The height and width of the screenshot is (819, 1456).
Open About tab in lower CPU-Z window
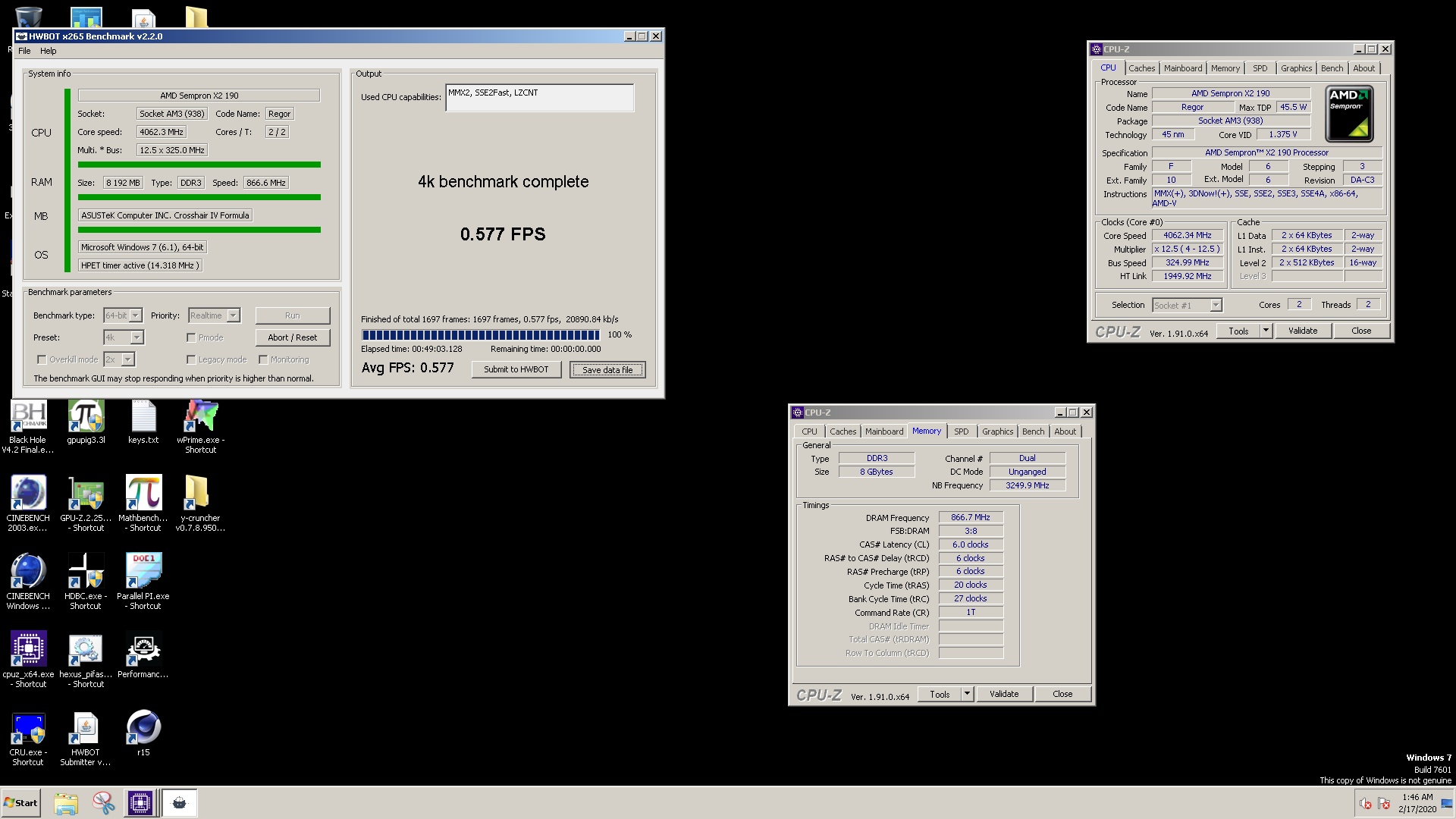coord(1065,431)
